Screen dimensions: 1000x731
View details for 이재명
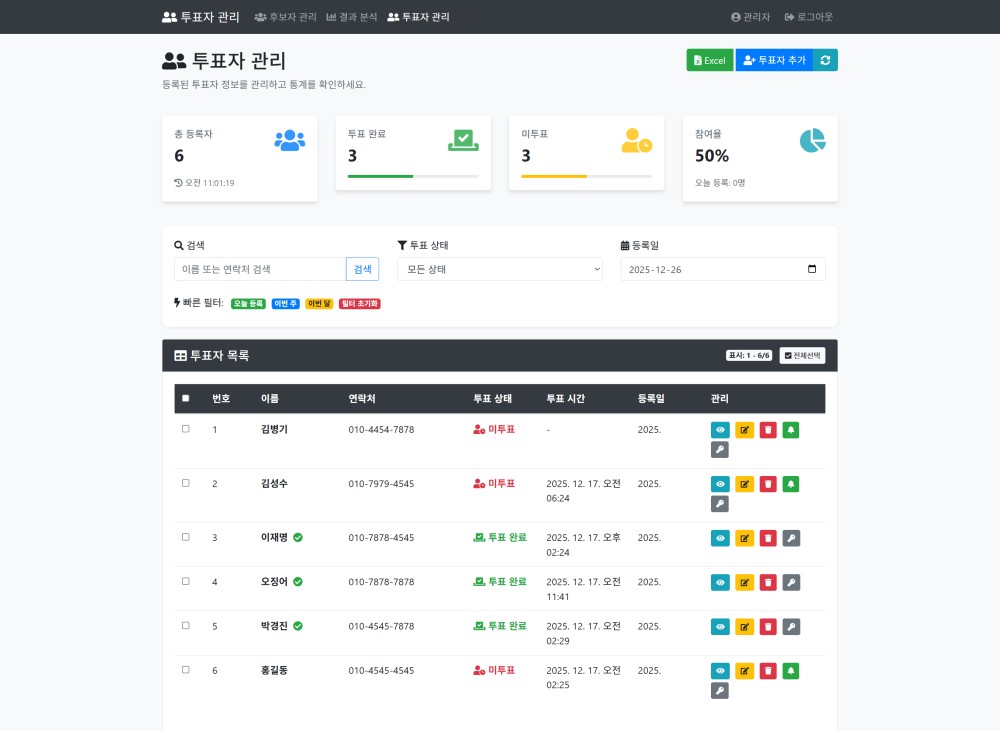720,538
